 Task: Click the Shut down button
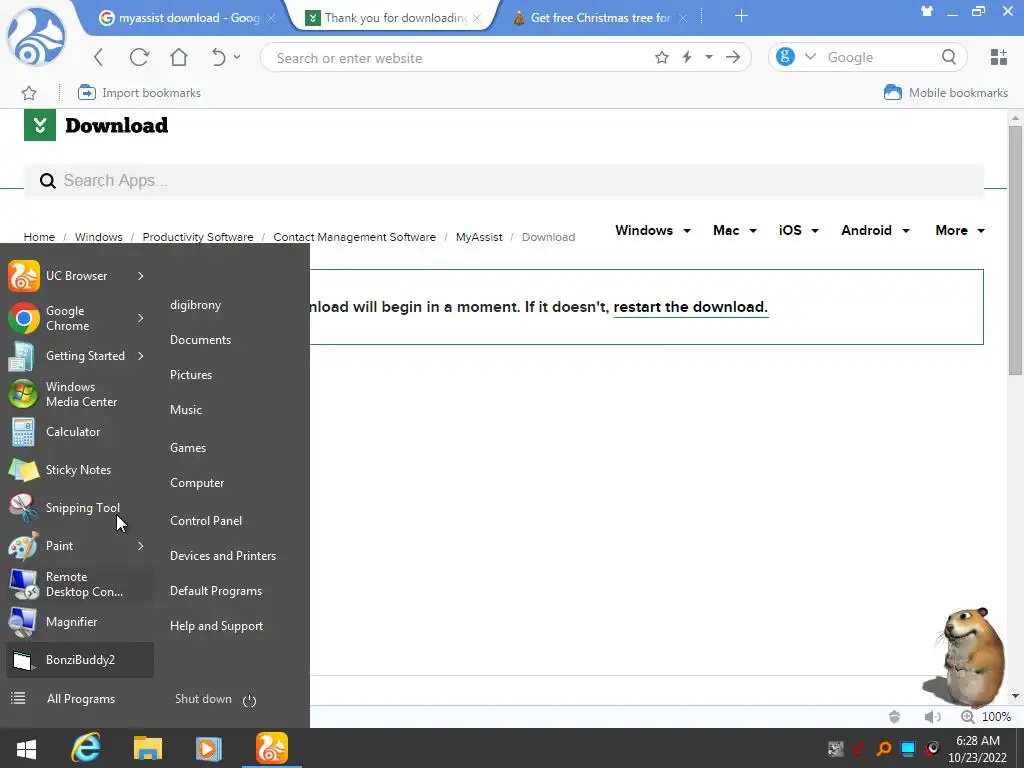click(x=203, y=699)
